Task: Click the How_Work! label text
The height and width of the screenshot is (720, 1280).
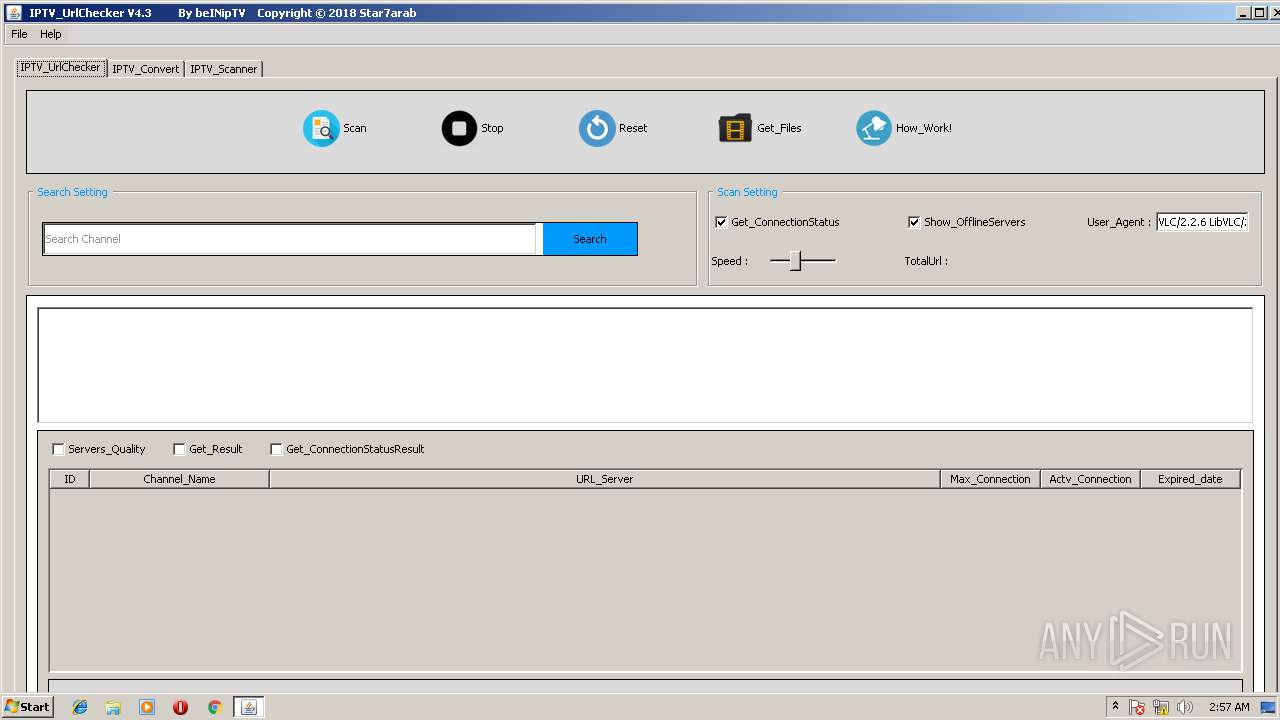Action: click(x=924, y=128)
